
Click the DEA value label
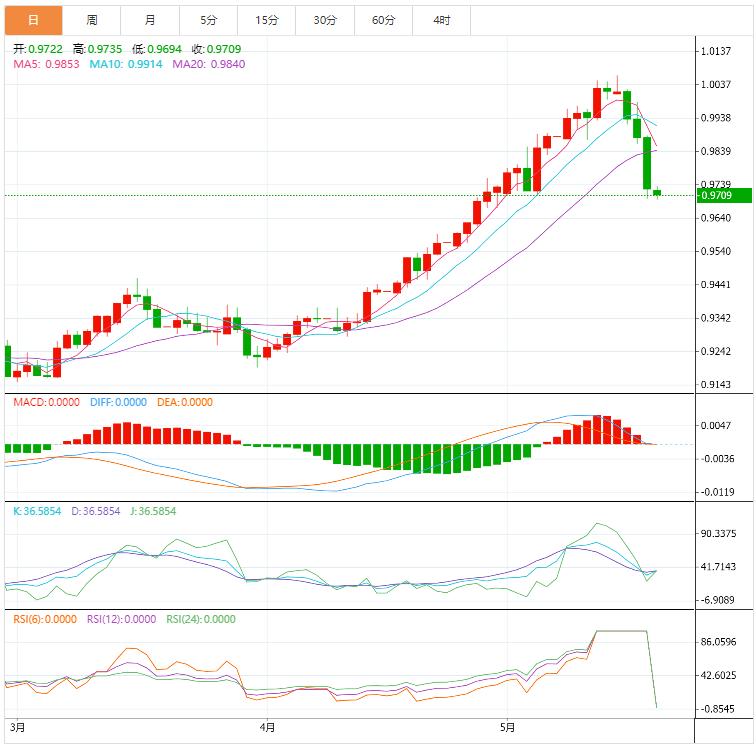click(x=185, y=402)
